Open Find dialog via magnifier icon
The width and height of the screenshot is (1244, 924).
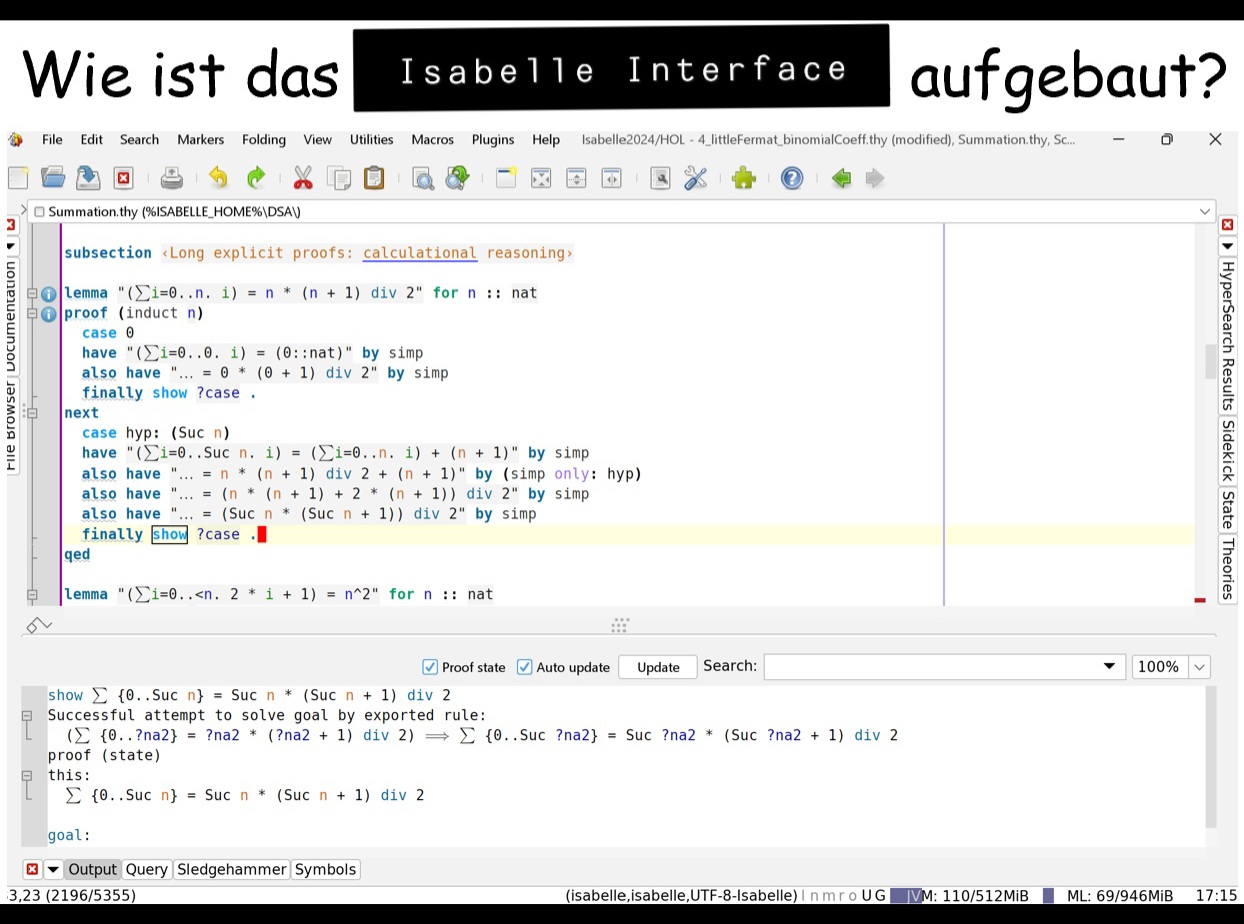click(423, 179)
